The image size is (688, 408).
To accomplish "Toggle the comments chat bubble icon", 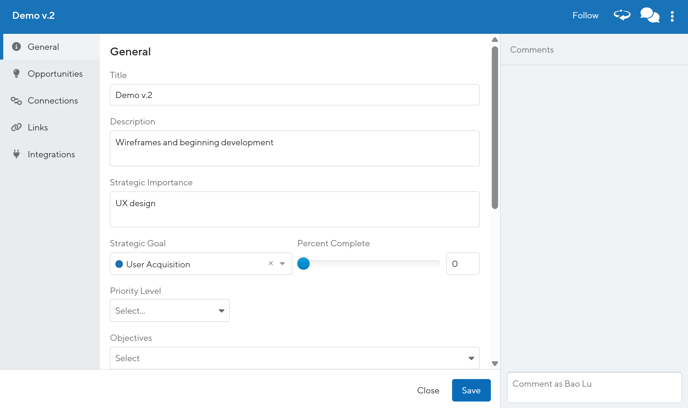I will click(x=649, y=16).
